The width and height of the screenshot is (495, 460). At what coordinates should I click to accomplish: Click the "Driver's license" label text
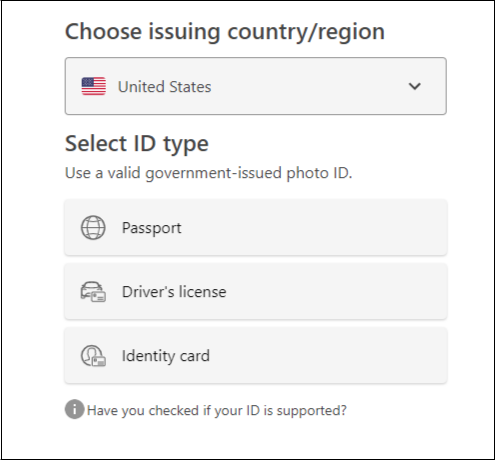174,292
